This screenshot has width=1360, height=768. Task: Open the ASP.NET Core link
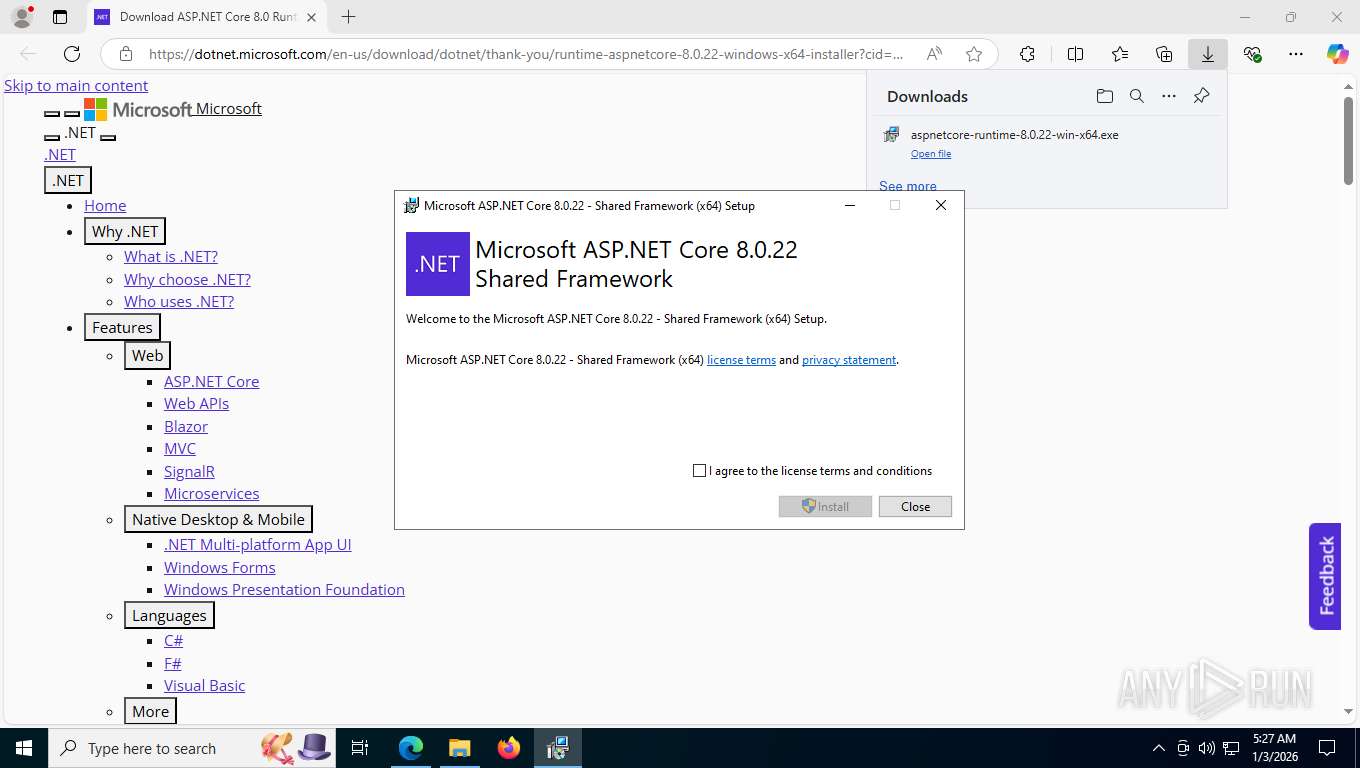211,381
